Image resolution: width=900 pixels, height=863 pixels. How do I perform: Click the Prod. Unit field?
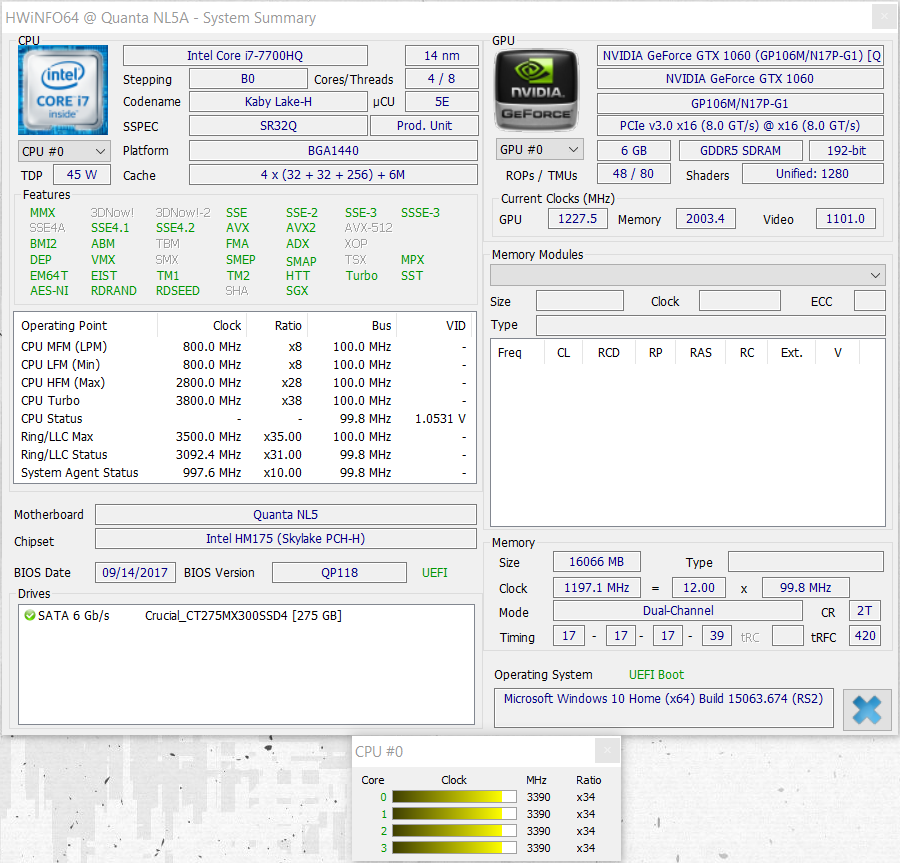click(x=424, y=126)
